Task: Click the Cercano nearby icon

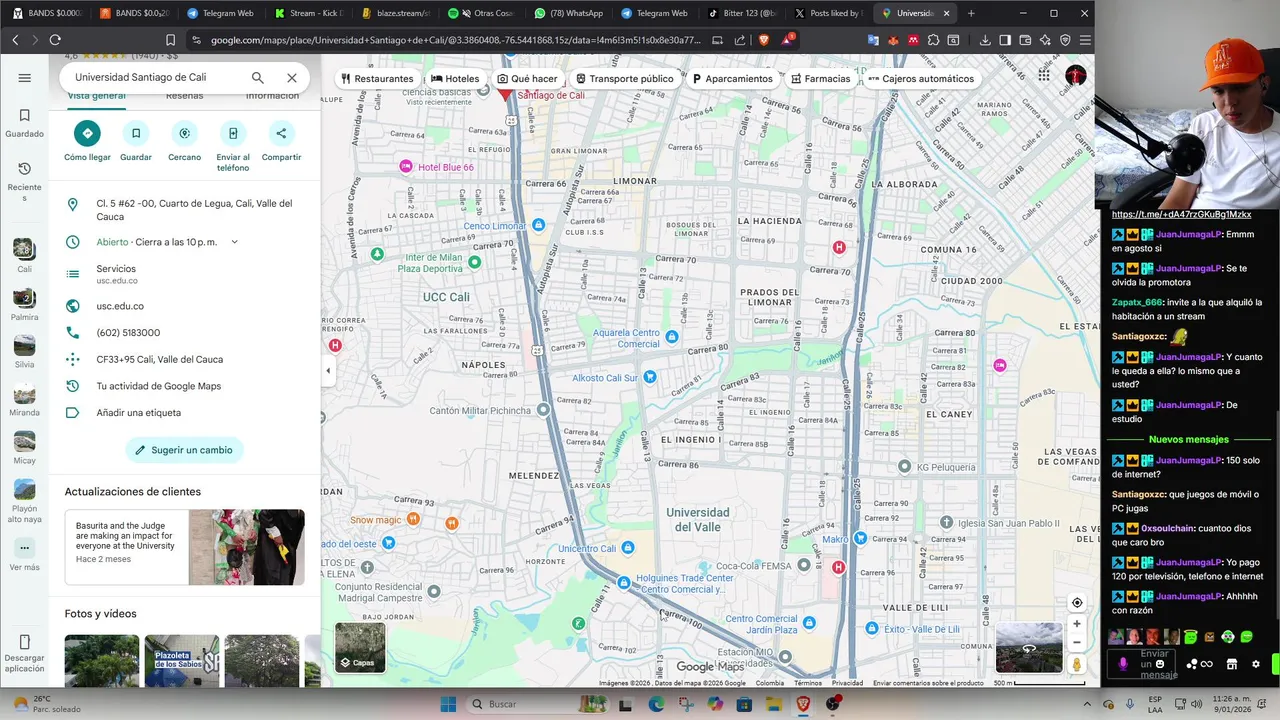Action: 184,133
